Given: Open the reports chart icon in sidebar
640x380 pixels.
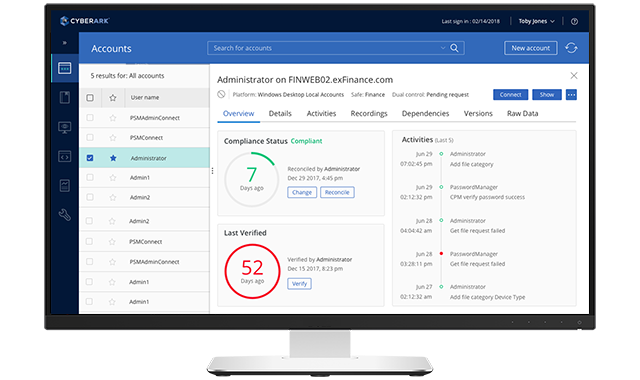Looking at the screenshot, I should click(x=64, y=186).
